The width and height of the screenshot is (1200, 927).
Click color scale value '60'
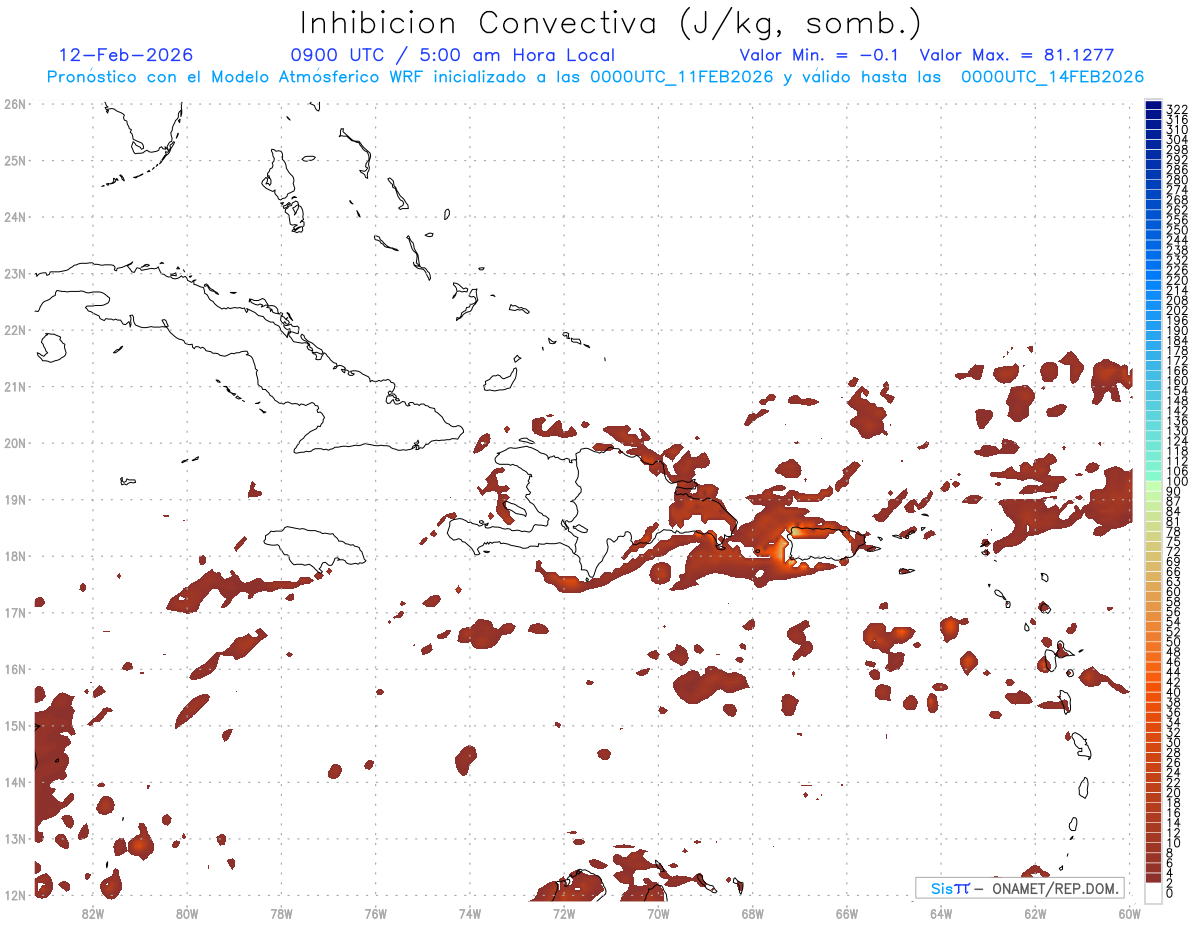[x=1174, y=592]
